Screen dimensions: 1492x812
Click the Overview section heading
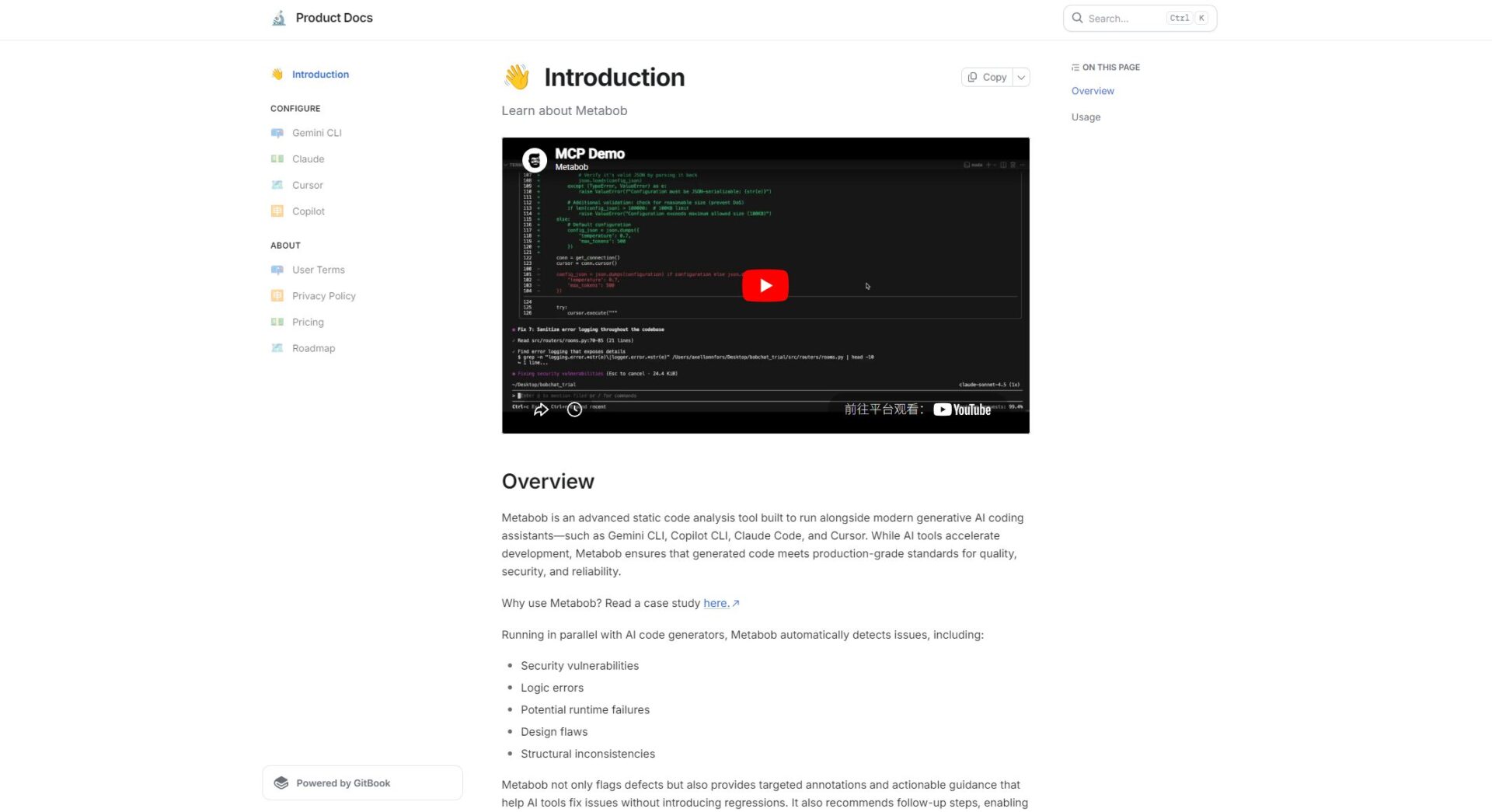coord(548,481)
